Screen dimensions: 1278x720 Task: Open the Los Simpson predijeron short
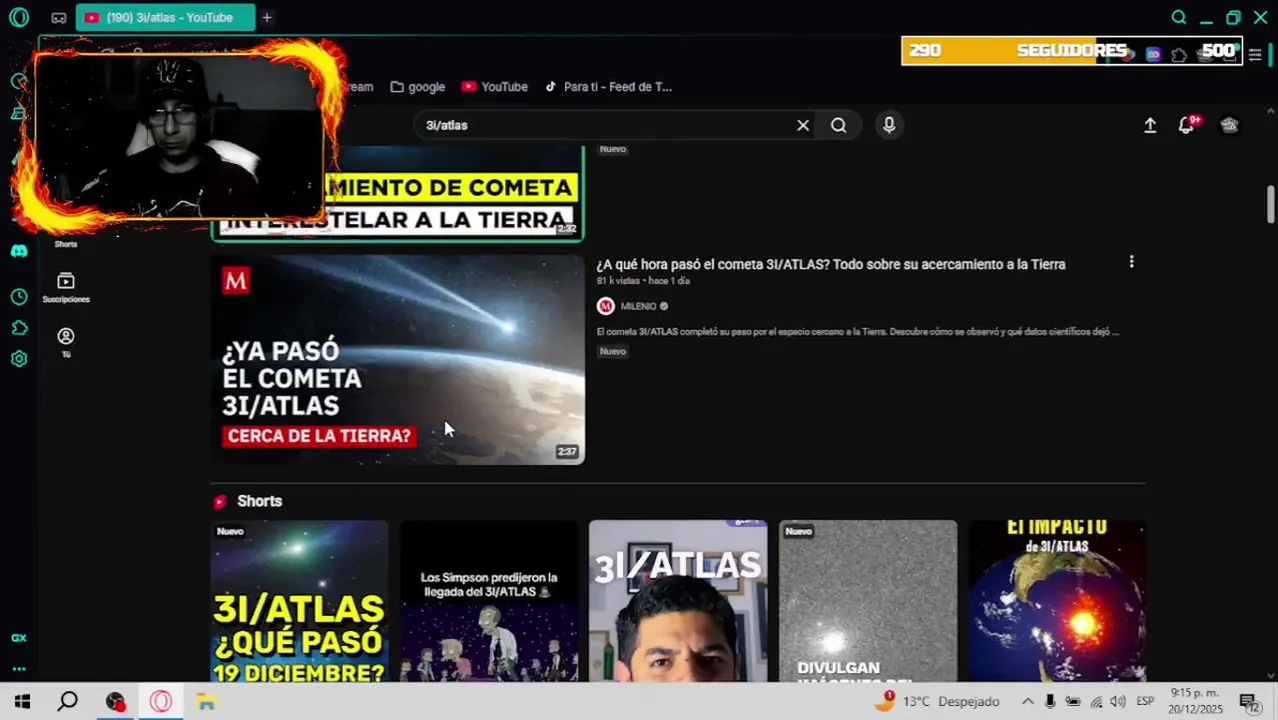point(489,601)
